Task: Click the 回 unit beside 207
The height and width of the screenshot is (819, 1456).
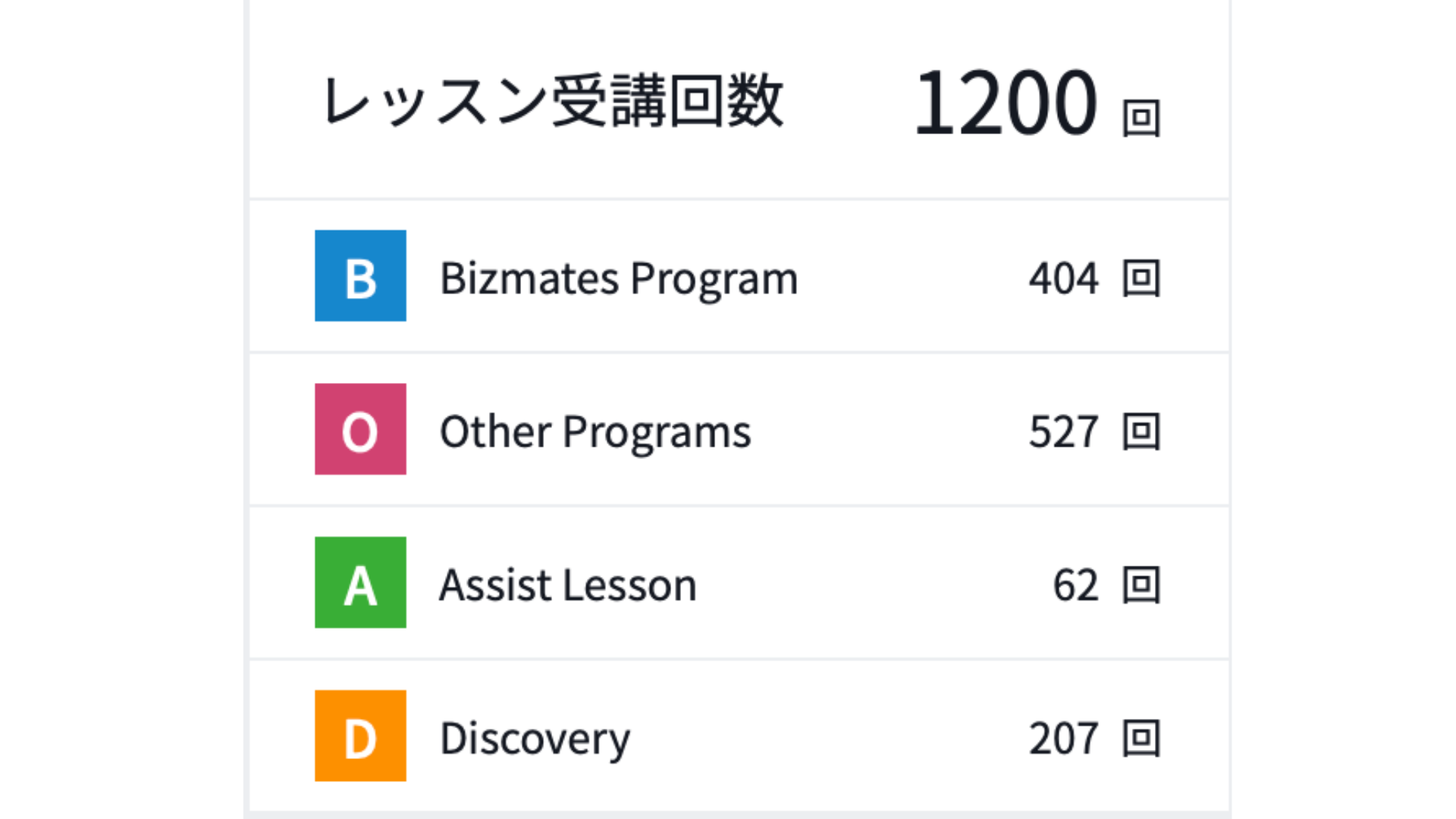Action: tap(1141, 738)
